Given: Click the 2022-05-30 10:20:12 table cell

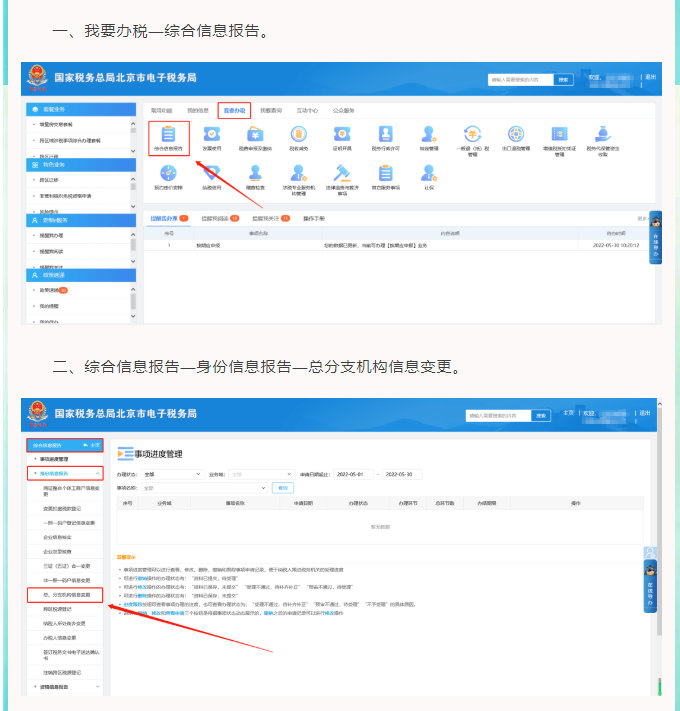Looking at the screenshot, I should [x=616, y=245].
